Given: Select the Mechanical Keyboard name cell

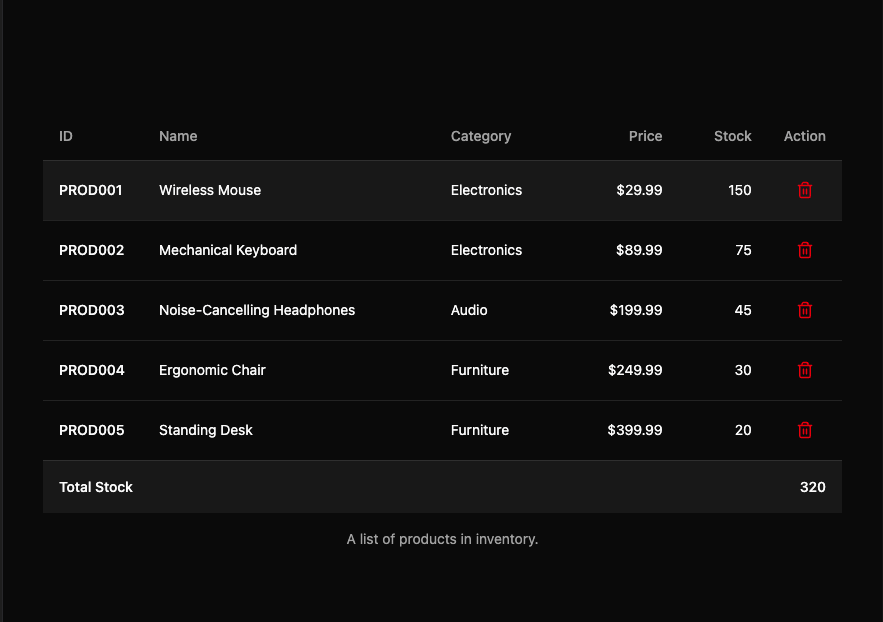Looking at the screenshot, I should pos(228,250).
